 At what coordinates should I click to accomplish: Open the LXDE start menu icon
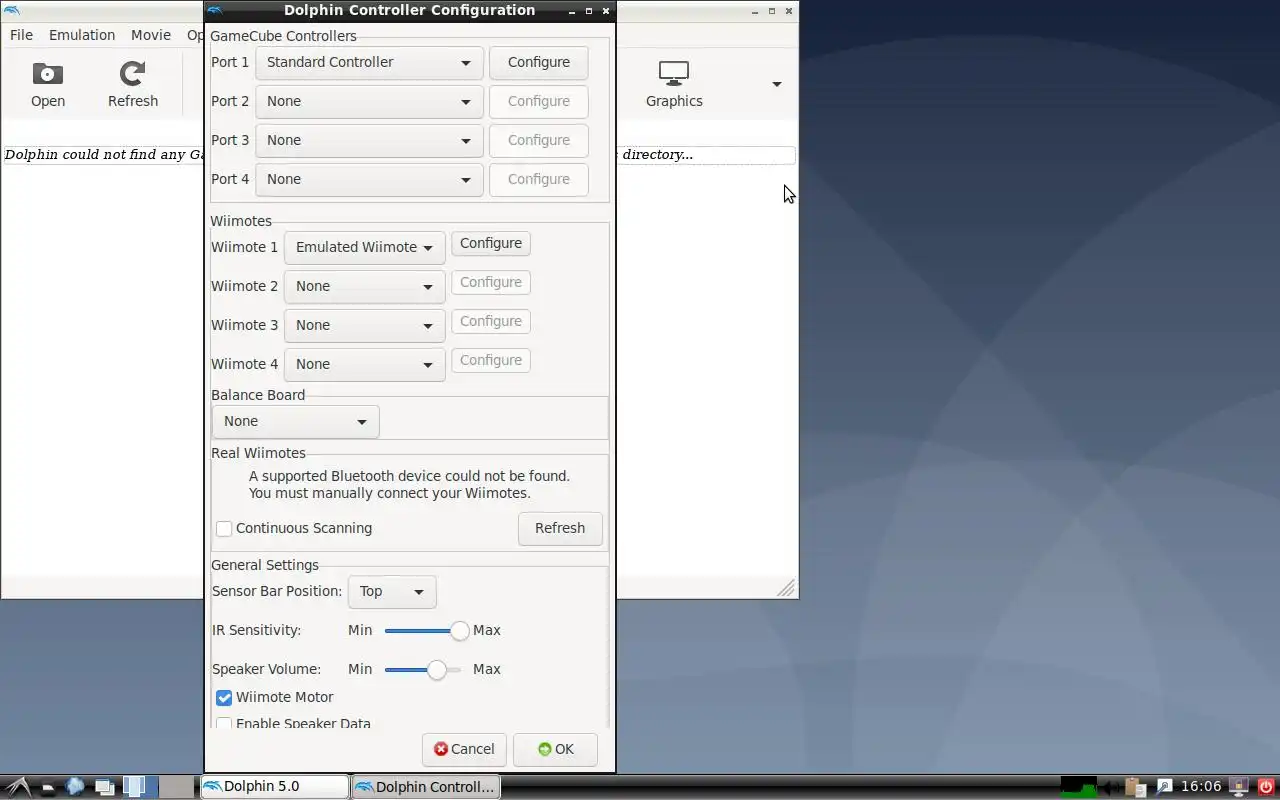(x=19, y=787)
